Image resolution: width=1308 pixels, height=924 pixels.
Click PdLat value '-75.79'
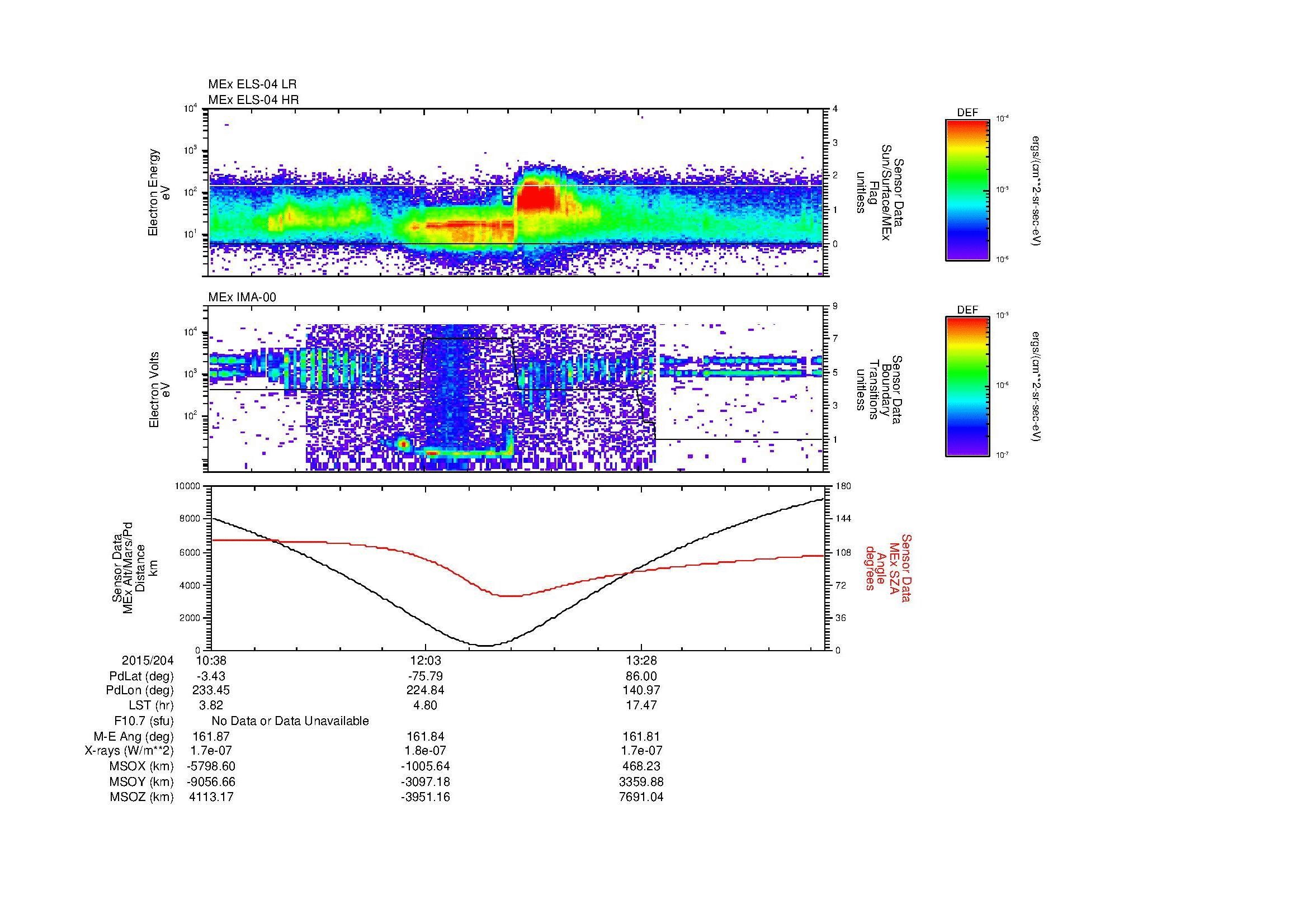[426, 676]
